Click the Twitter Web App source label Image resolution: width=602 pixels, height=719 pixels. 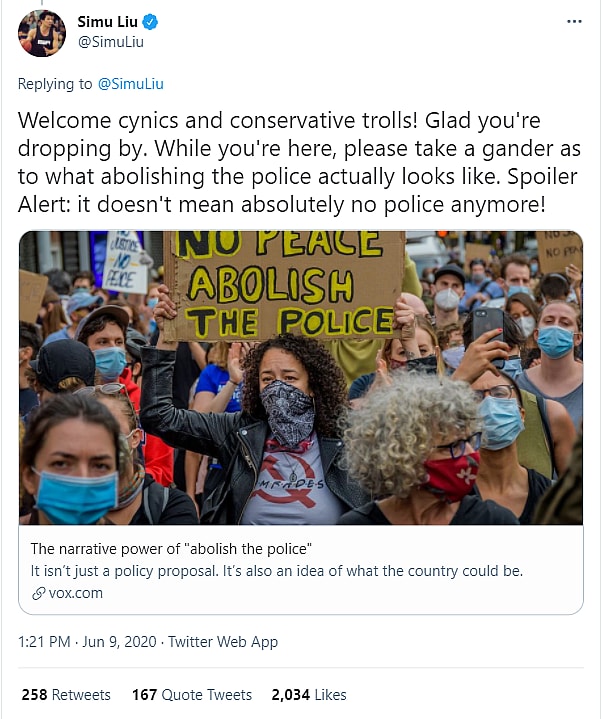coord(223,642)
